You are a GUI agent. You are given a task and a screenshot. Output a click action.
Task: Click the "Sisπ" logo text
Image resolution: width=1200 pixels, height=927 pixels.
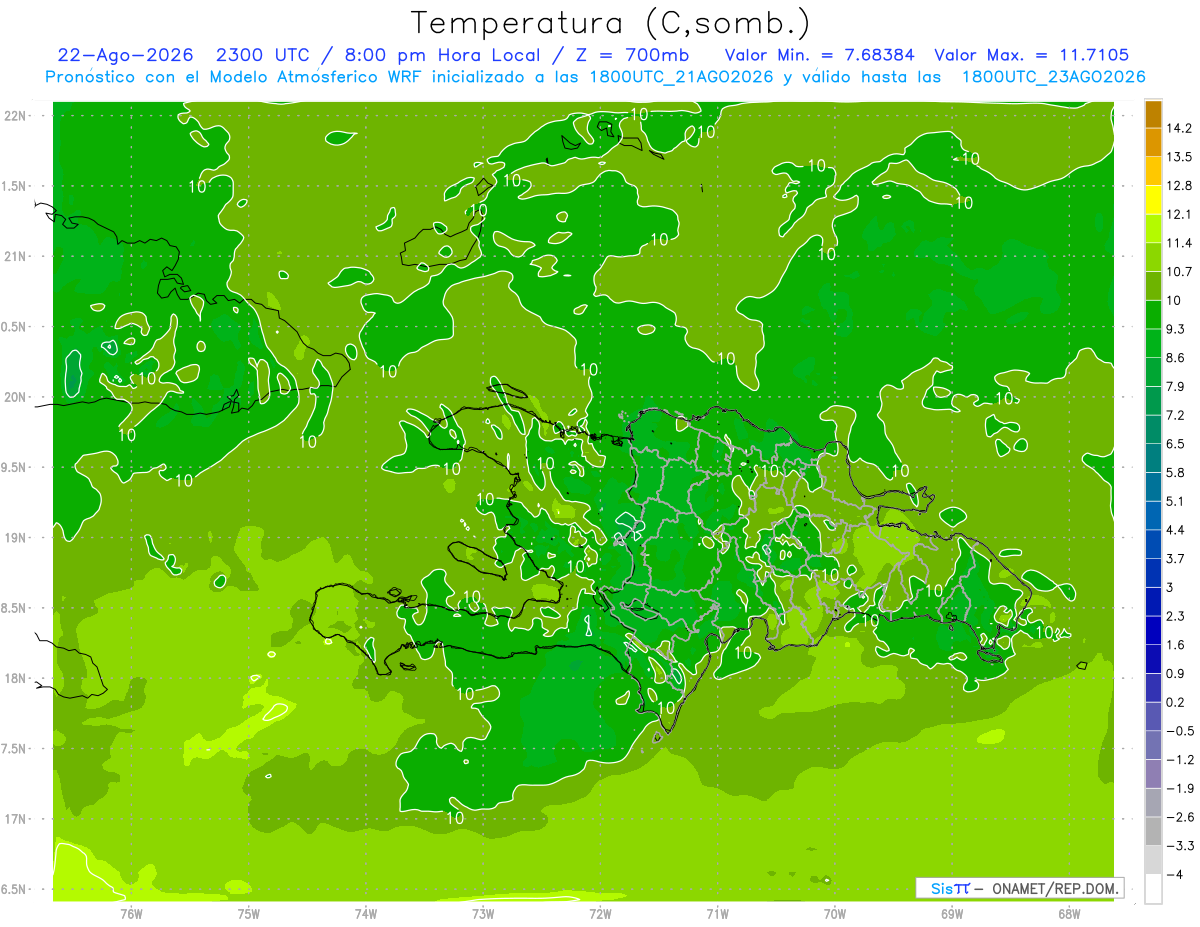(950, 888)
